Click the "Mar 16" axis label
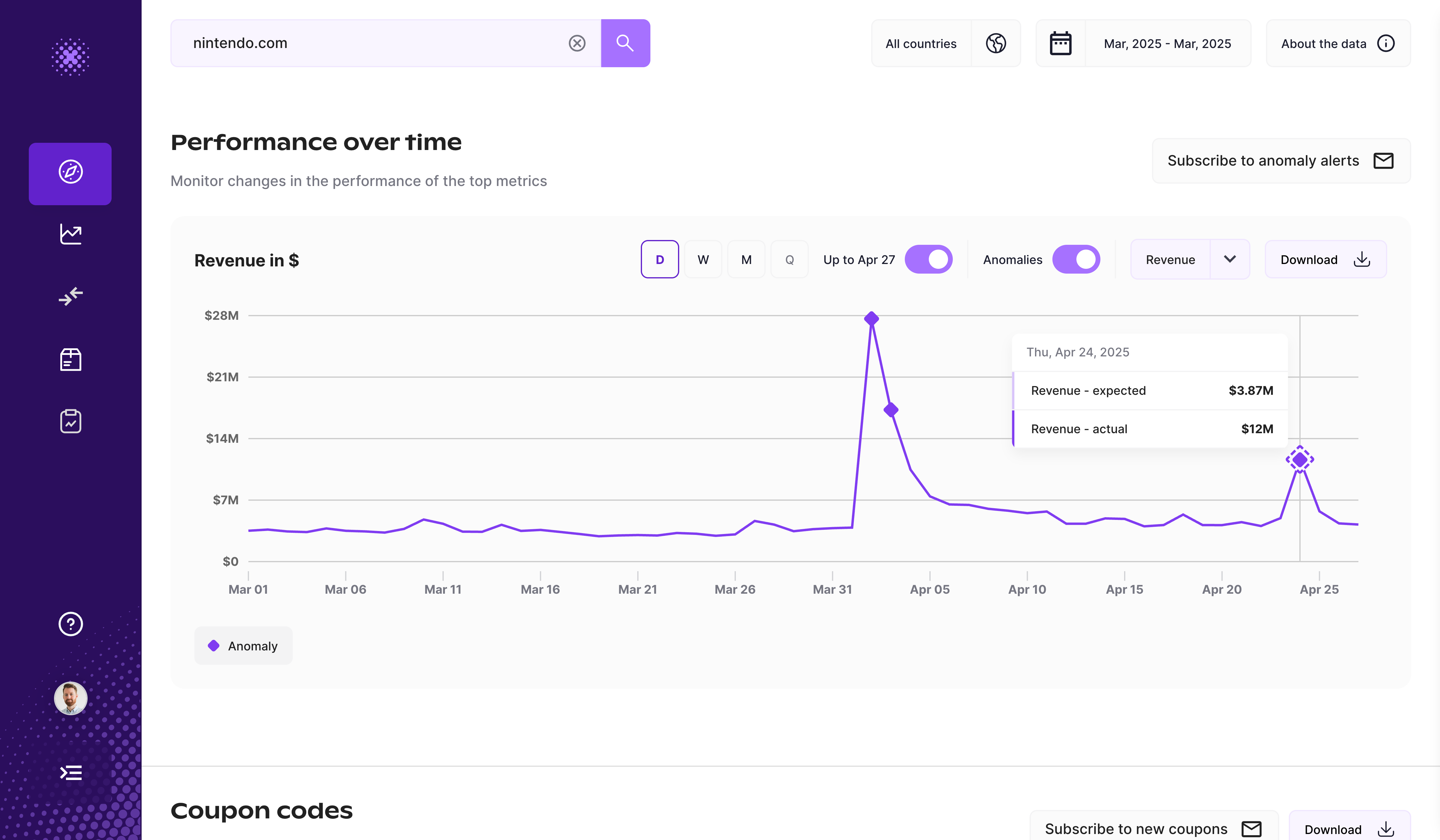Image resolution: width=1440 pixels, height=840 pixels. pyautogui.click(x=540, y=589)
